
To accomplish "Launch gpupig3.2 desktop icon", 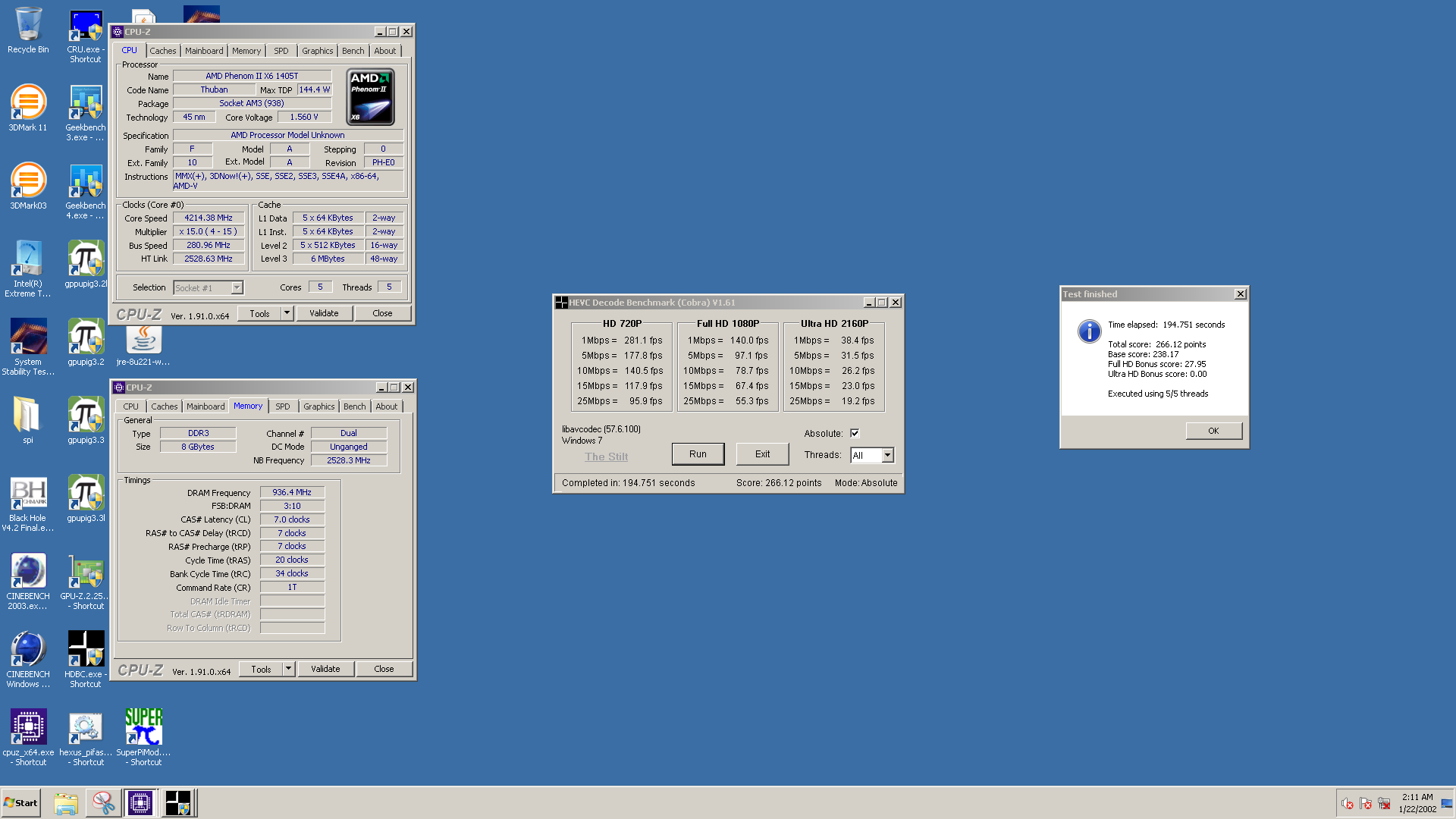I will [86, 341].
